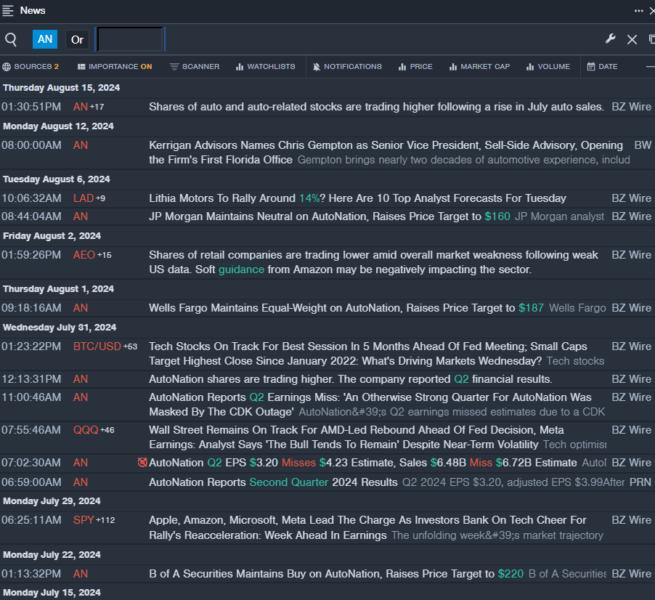The height and width of the screenshot is (600, 655).
Task: Open AutoNation Reports Second Quarter 2024 Results
Action: point(273,482)
